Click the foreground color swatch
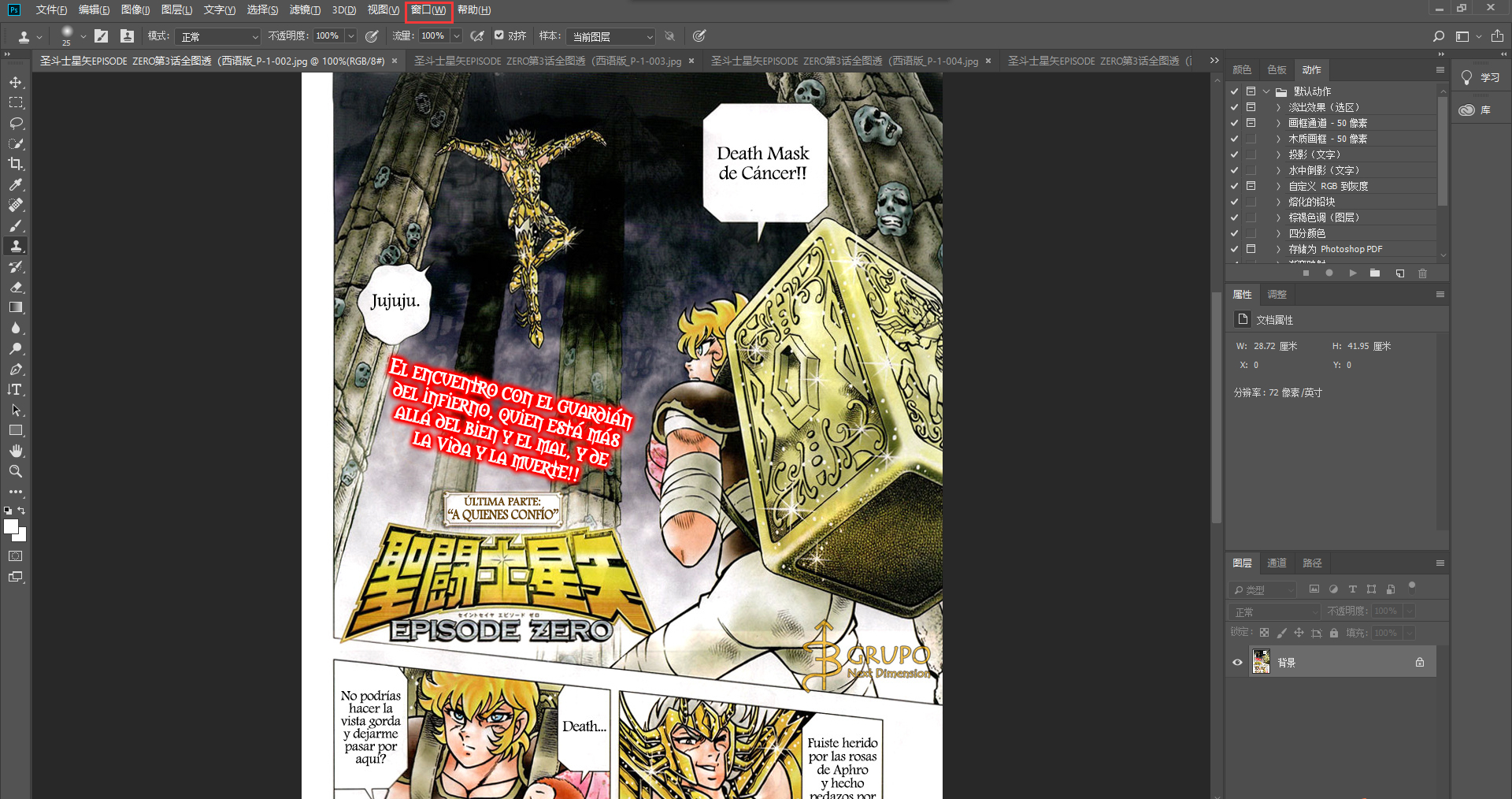 pos(10,527)
